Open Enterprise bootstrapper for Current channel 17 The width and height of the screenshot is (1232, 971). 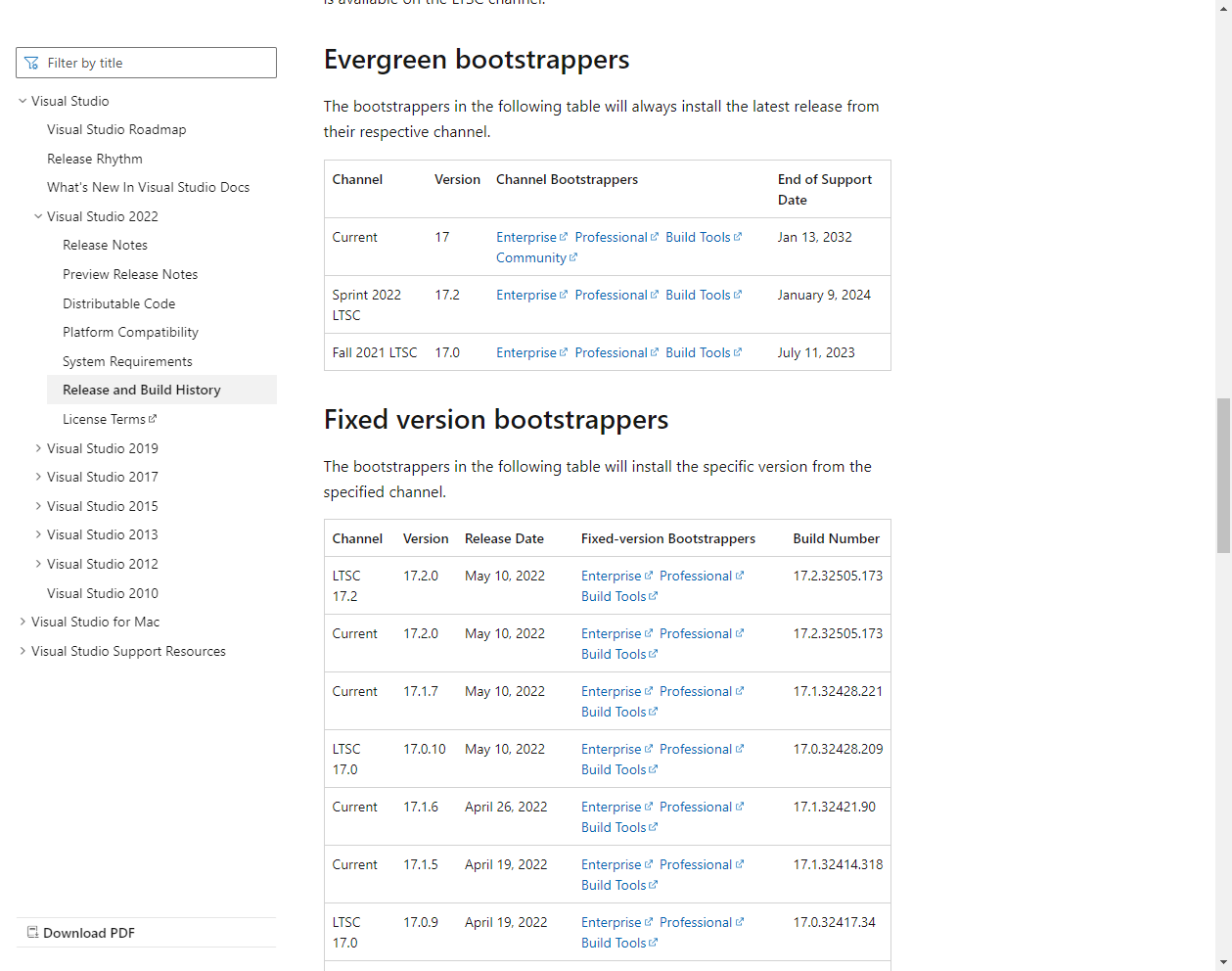click(525, 237)
